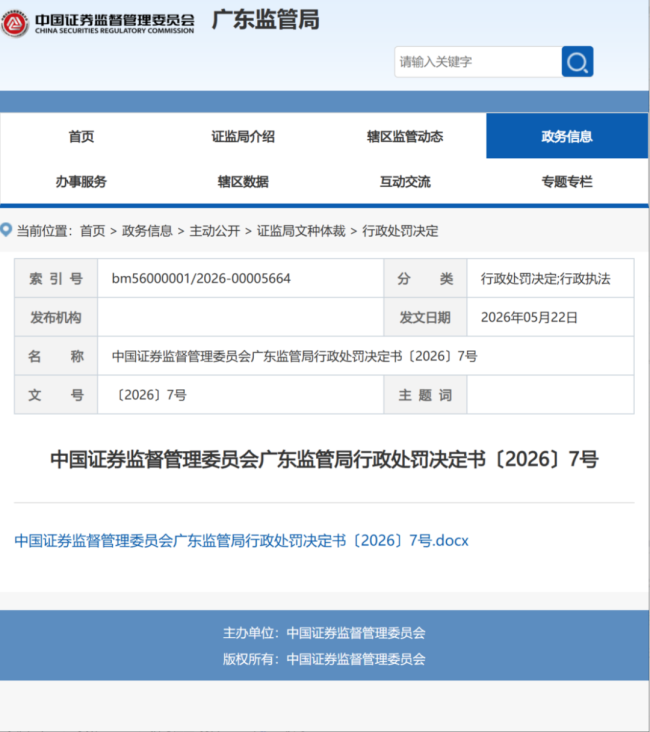The width and height of the screenshot is (650, 732).
Task: Focus the 请输入关键字 search field
Action: coord(478,62)
